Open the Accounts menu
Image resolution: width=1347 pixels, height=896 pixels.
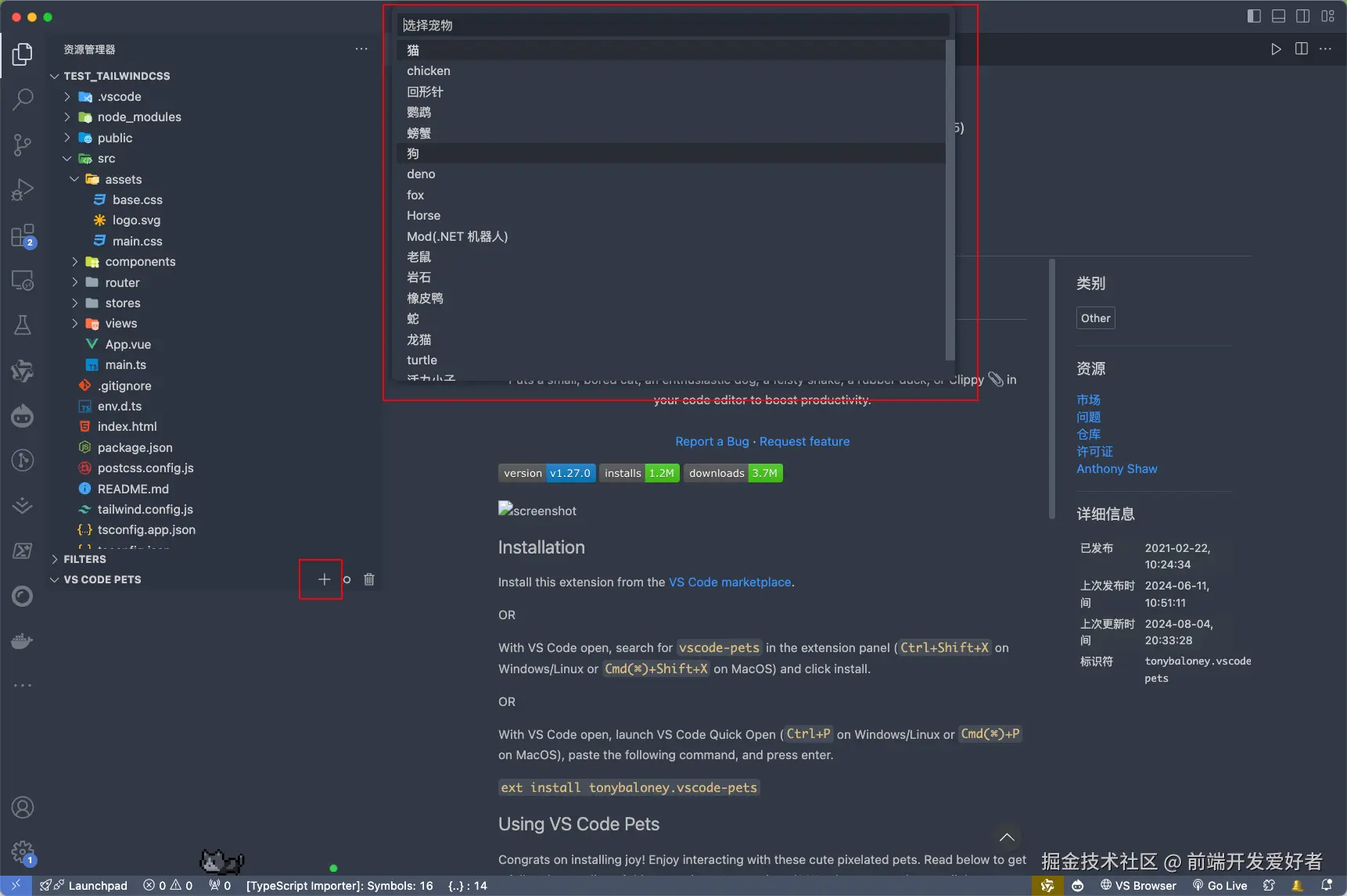coord(23,807)
